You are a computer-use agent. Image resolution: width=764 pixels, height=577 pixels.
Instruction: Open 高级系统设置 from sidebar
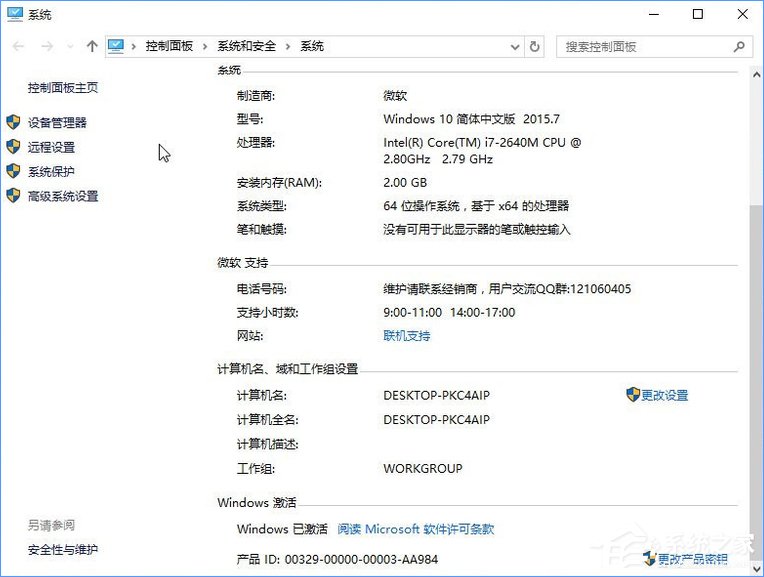pos(63,196)
